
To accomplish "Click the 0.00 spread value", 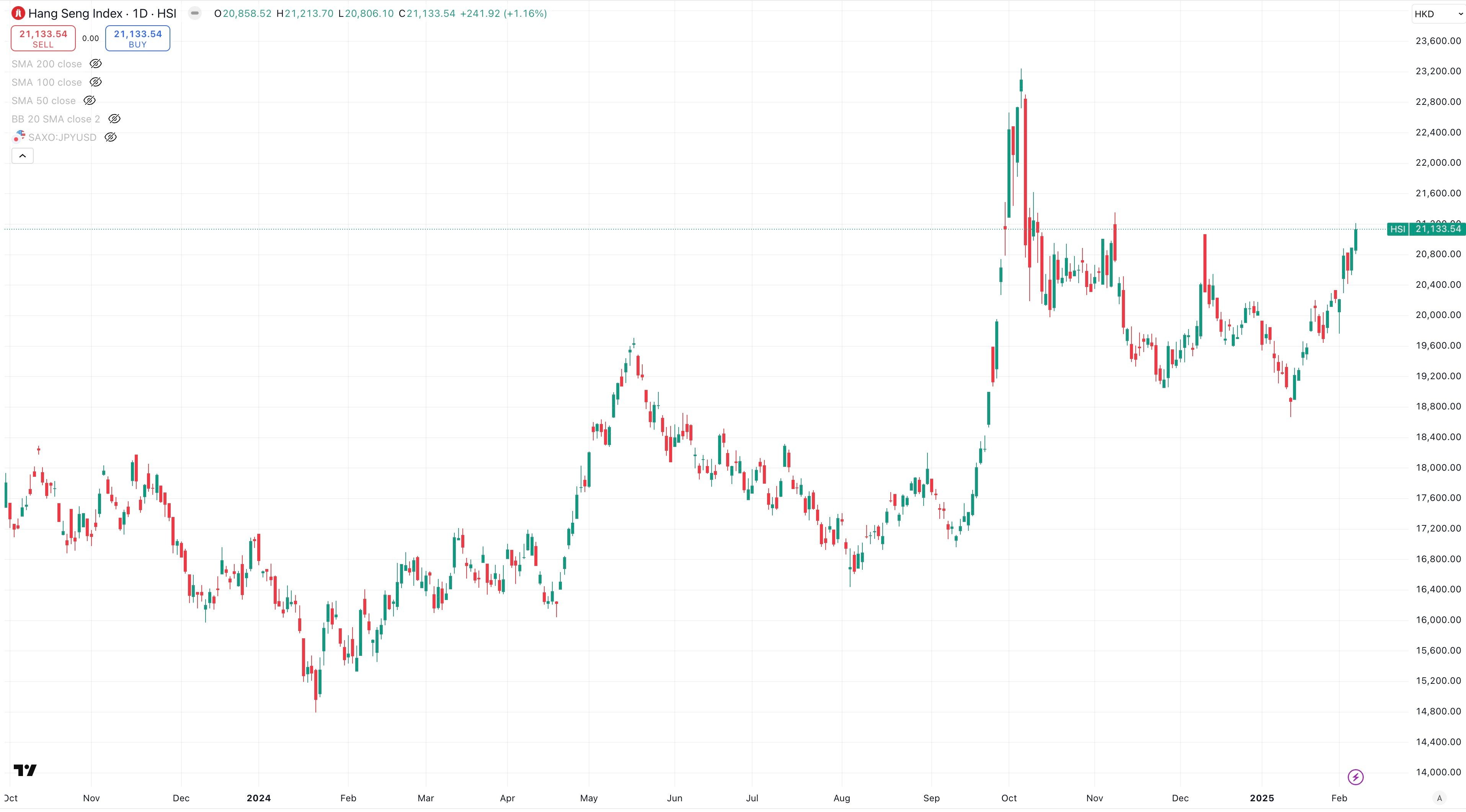I will tap(90, 39).
